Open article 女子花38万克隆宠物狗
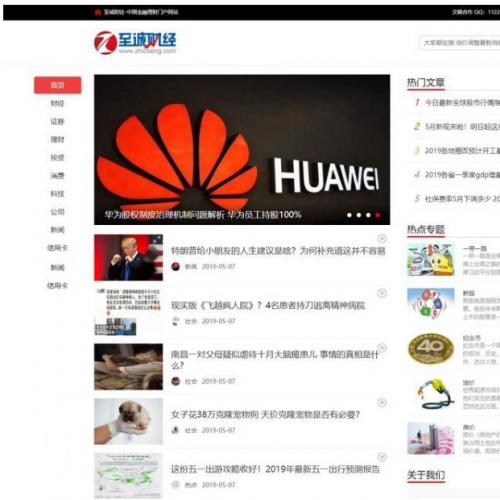This screenshot has width=500, height=500. [x=265, y=415]
